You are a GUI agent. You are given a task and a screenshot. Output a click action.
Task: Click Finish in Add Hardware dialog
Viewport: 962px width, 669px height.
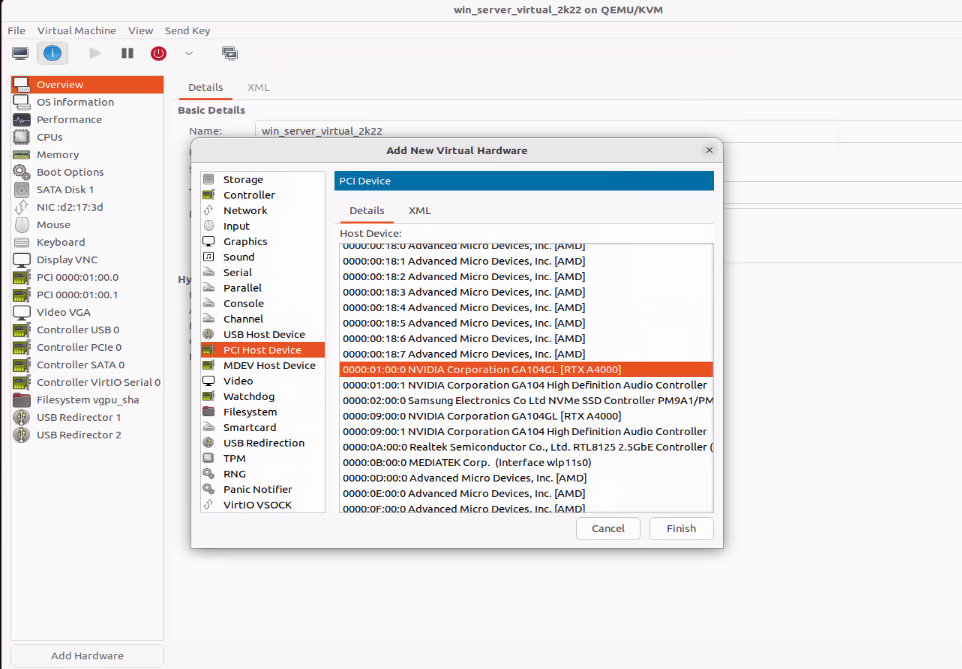[x=681, y=528]
